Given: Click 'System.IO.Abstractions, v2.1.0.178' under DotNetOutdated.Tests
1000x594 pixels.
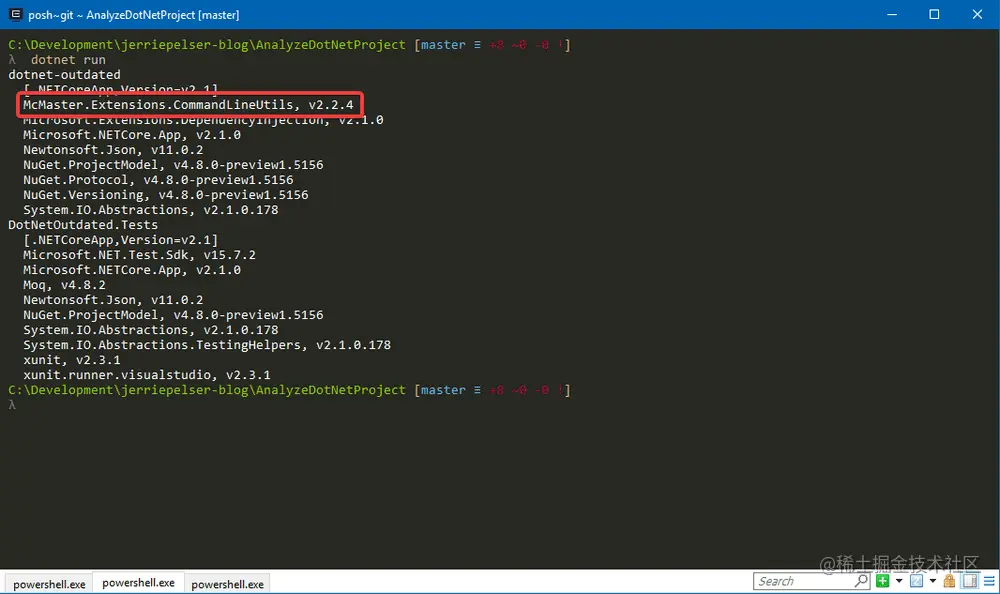Looking at the screenshot, I should (x=151, y=330).
